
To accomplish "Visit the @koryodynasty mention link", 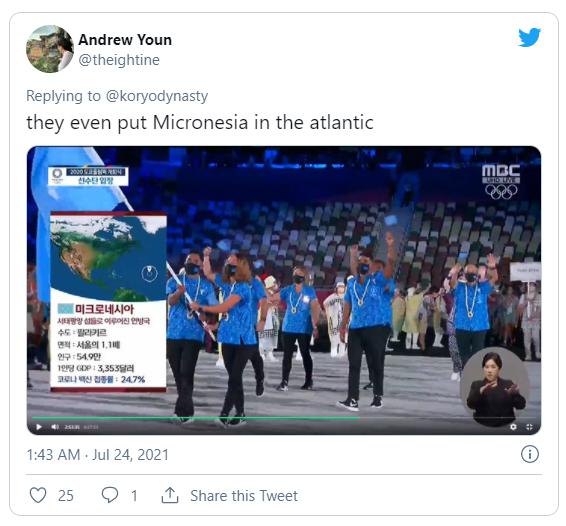I will (157, 96).
